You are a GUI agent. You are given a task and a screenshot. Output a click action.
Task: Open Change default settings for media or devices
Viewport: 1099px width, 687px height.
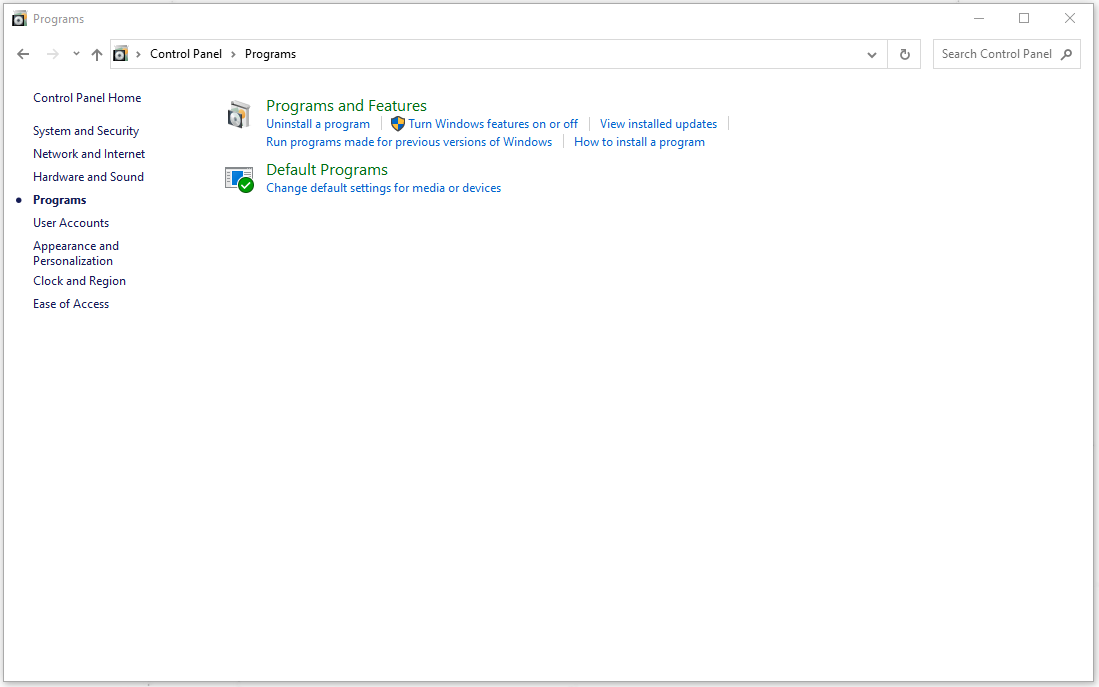pos(383,188)
